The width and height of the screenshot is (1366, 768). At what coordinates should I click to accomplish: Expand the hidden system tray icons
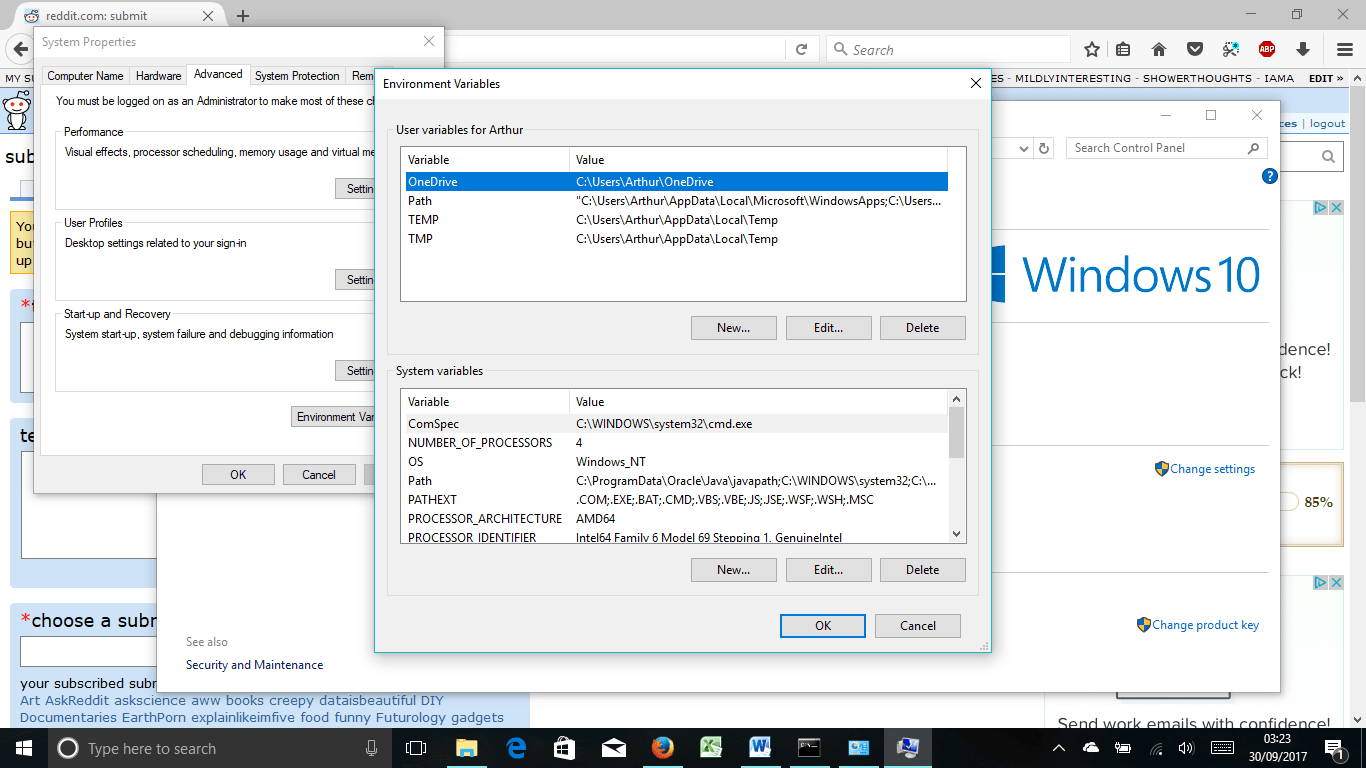point(1061,748)
